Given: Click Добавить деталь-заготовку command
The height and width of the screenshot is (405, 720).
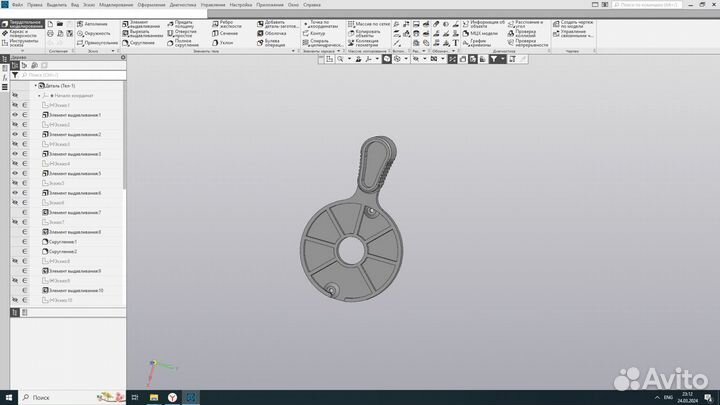Looking at the screenshot, I should pos(277,24).
